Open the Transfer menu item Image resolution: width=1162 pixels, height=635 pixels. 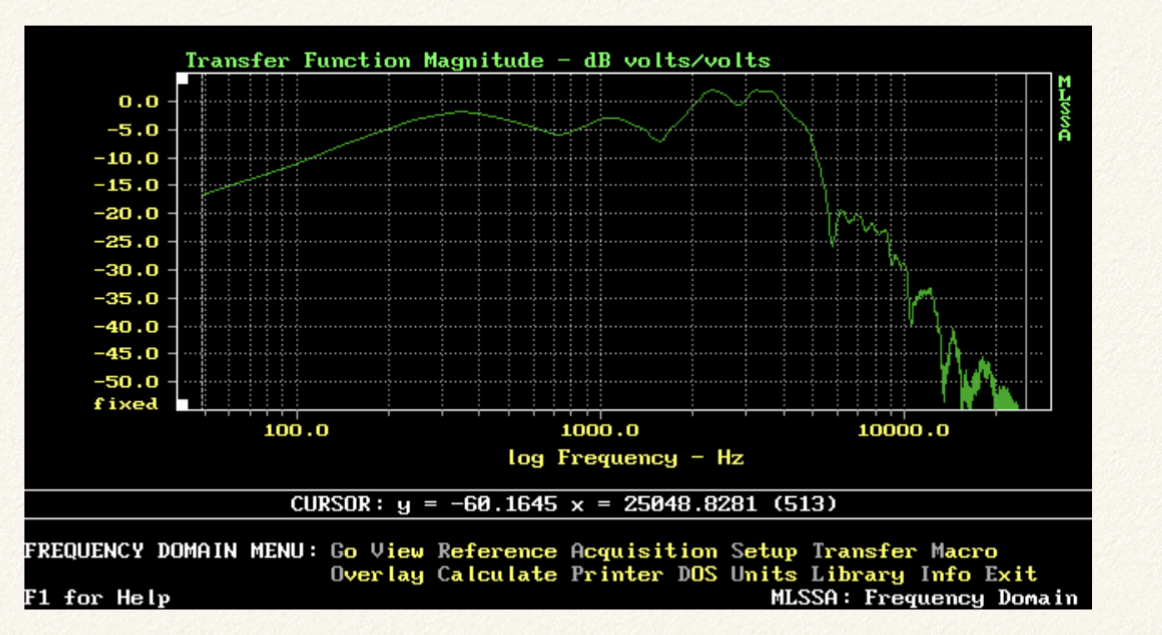[x=864, y=551]
